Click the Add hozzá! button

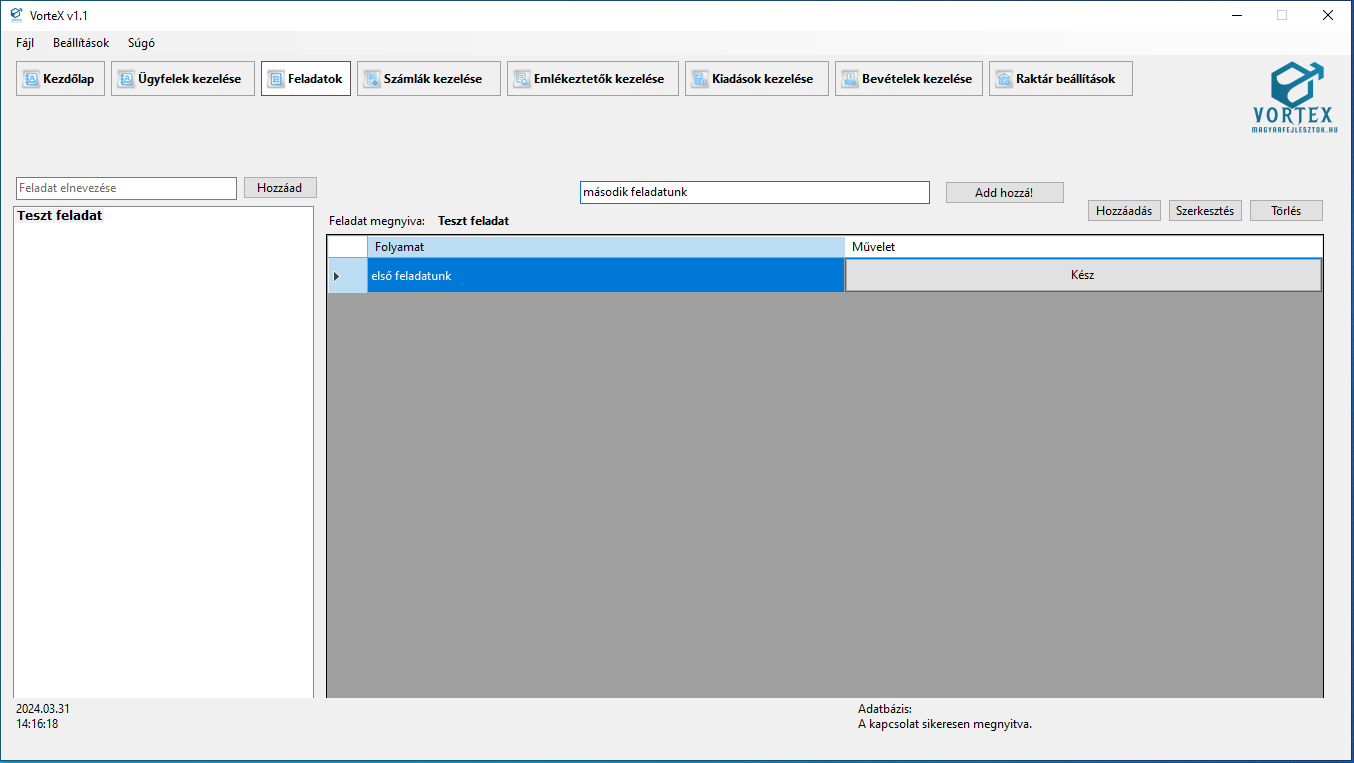[1004, 193]
